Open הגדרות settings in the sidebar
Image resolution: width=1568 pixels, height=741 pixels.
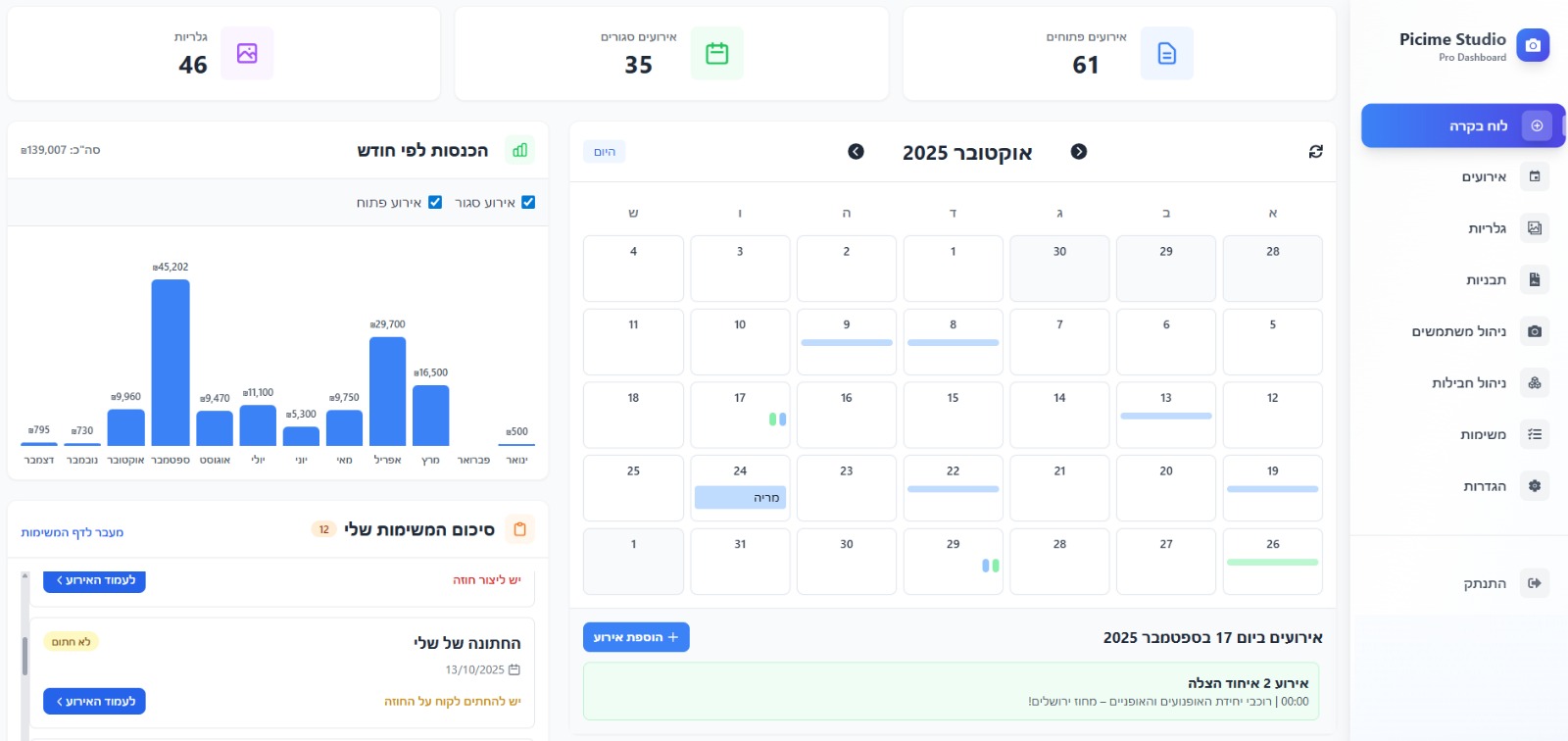click(1484, 486)
